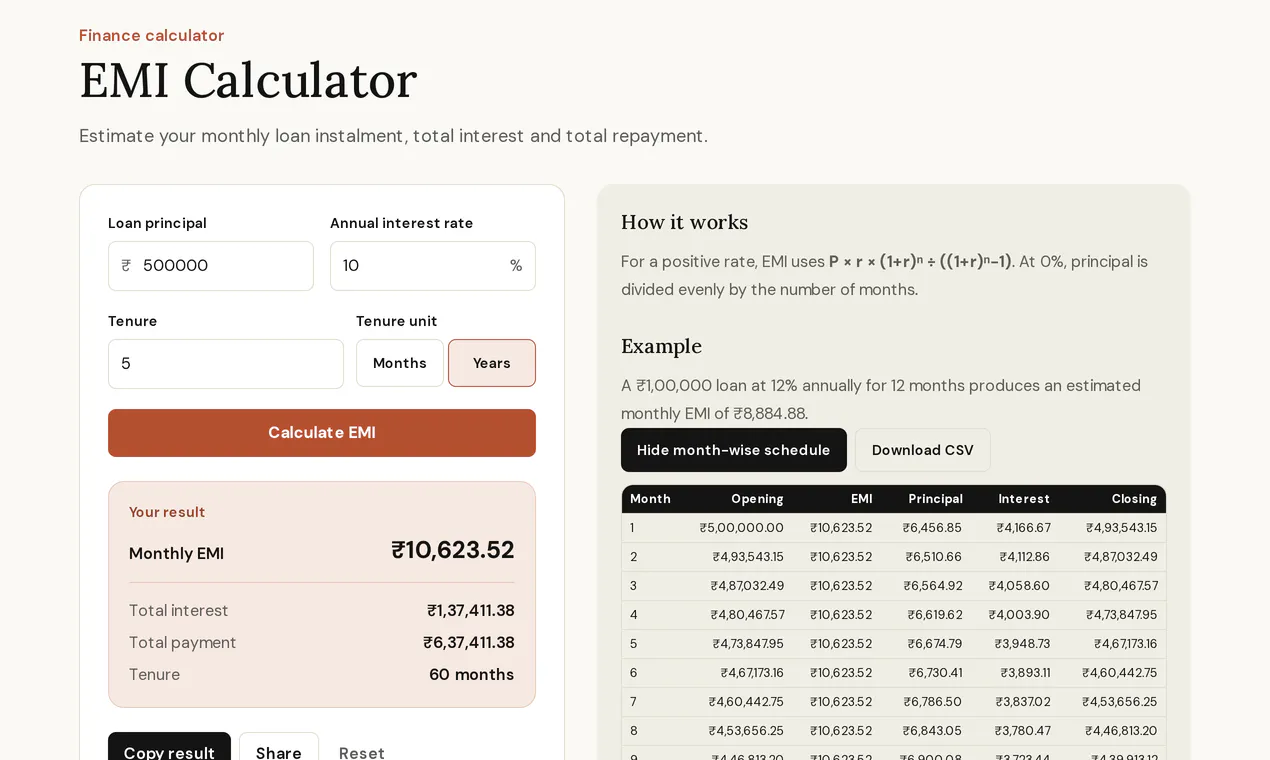The height and width of the screenshot is (760, 1270).
Task: Click principal ₹6,786.50 in month 7
Action: [933, 702]
